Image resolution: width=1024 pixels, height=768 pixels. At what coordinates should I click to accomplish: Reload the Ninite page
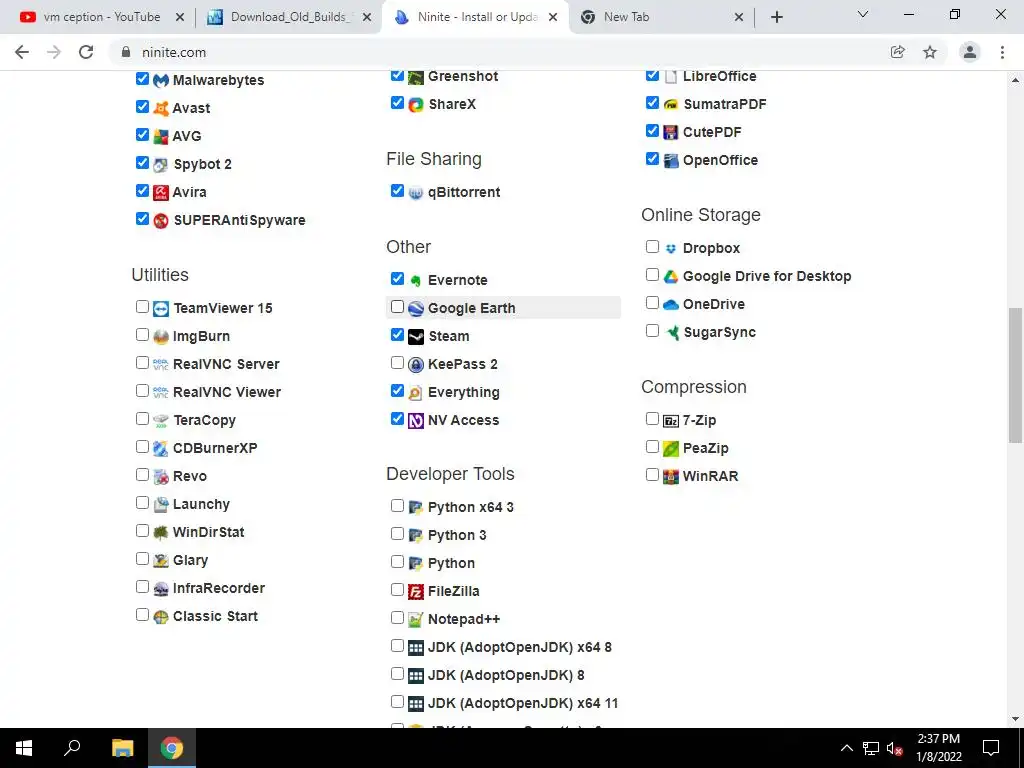[x=86, y=52]
